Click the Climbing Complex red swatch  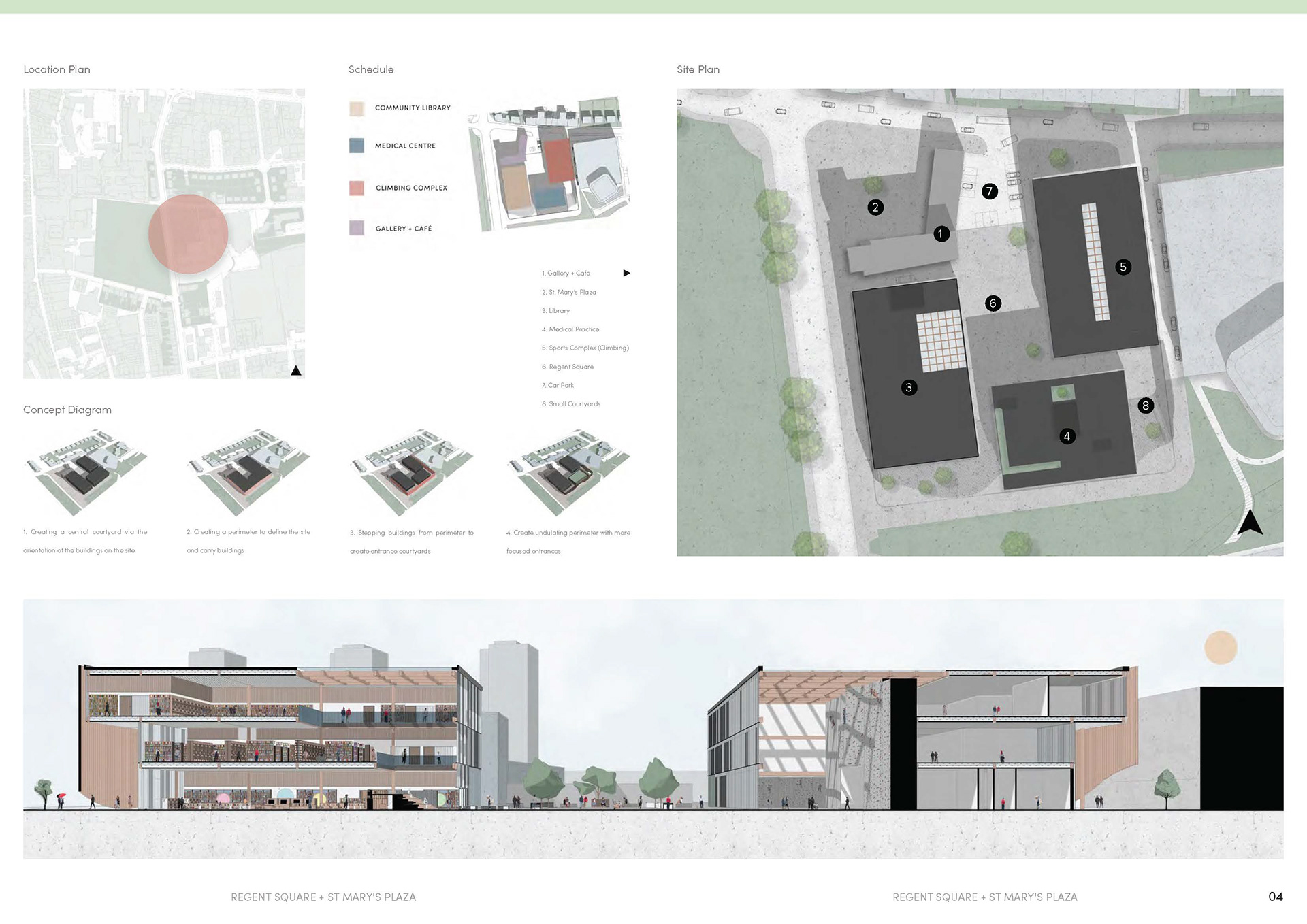point(357,188)
